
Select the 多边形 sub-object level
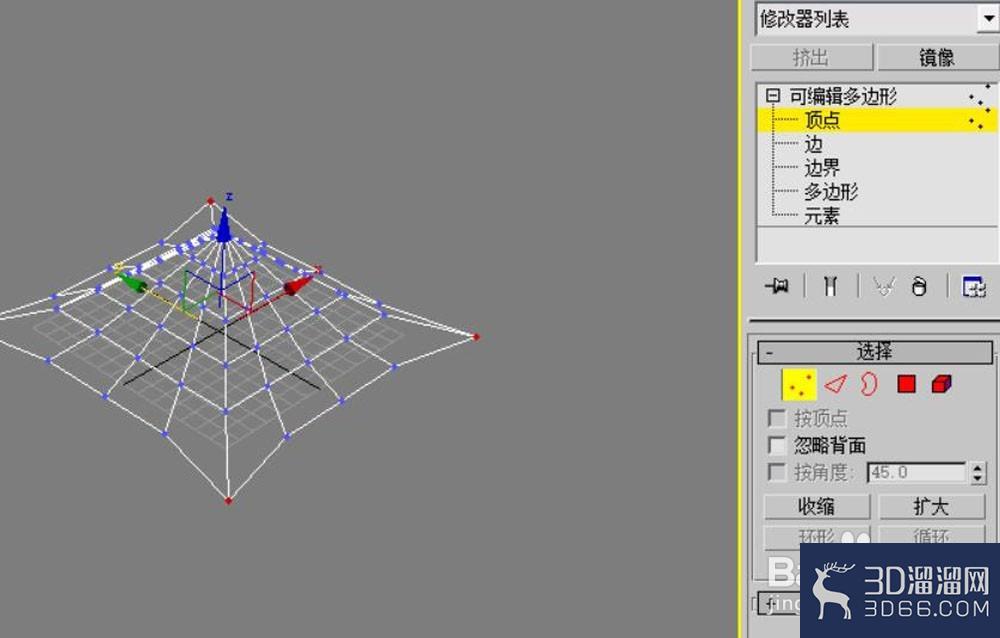830,192
